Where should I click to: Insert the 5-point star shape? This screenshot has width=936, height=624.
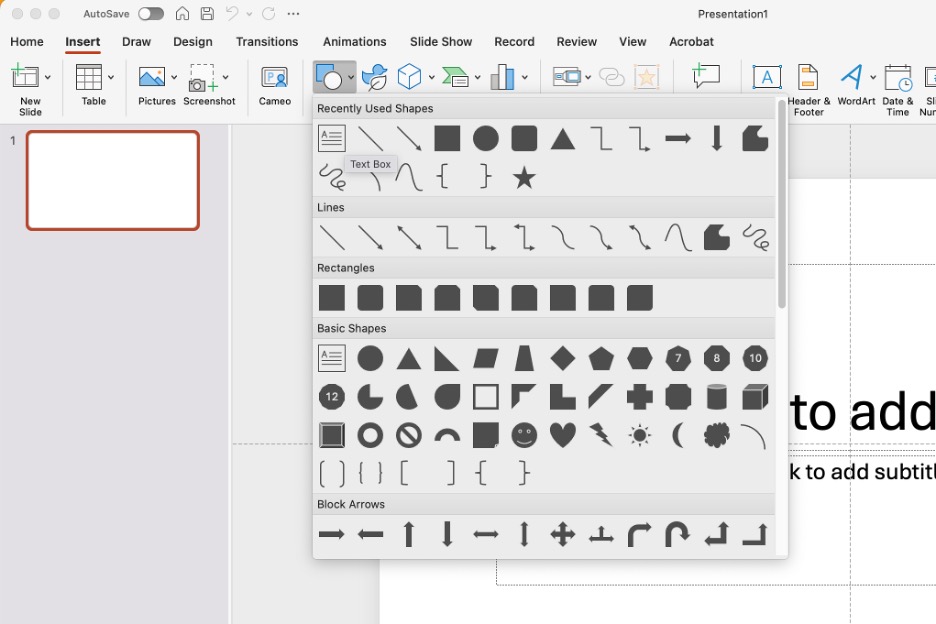(524, 178)
